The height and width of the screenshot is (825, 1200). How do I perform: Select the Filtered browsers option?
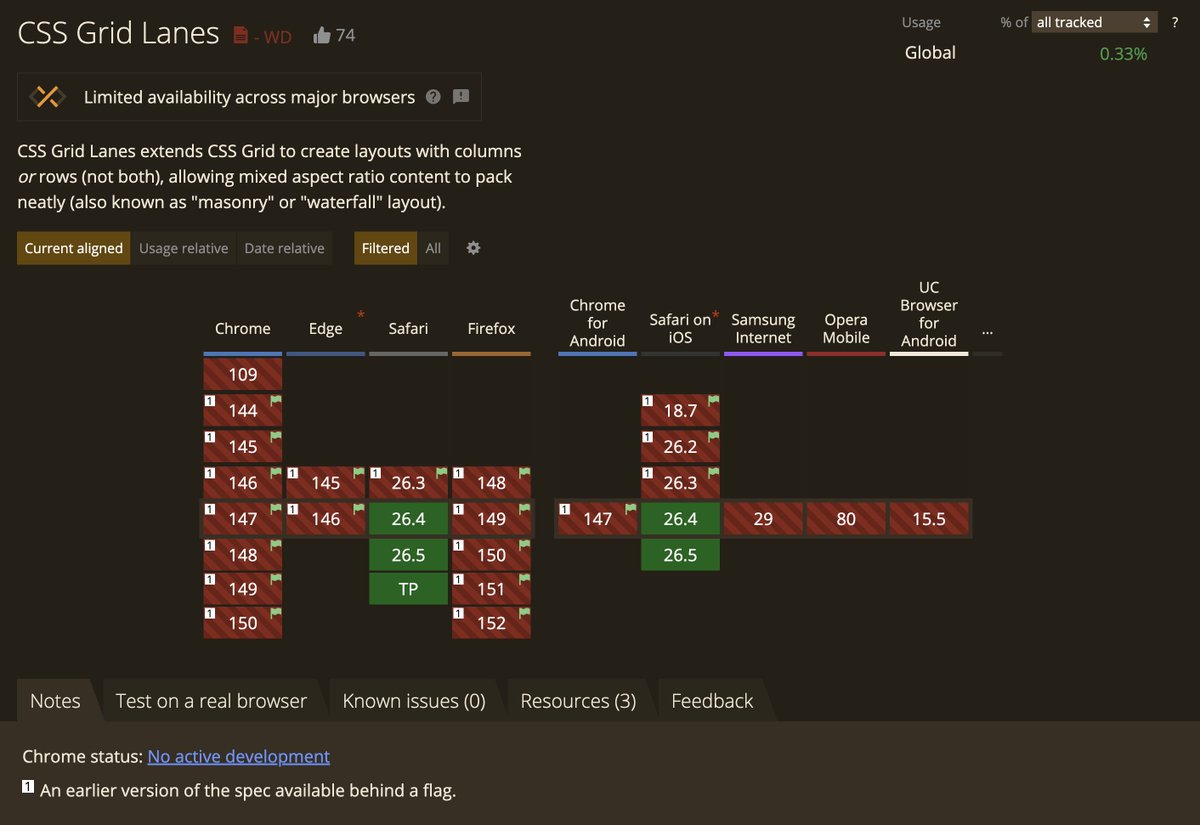coord(386,248)
